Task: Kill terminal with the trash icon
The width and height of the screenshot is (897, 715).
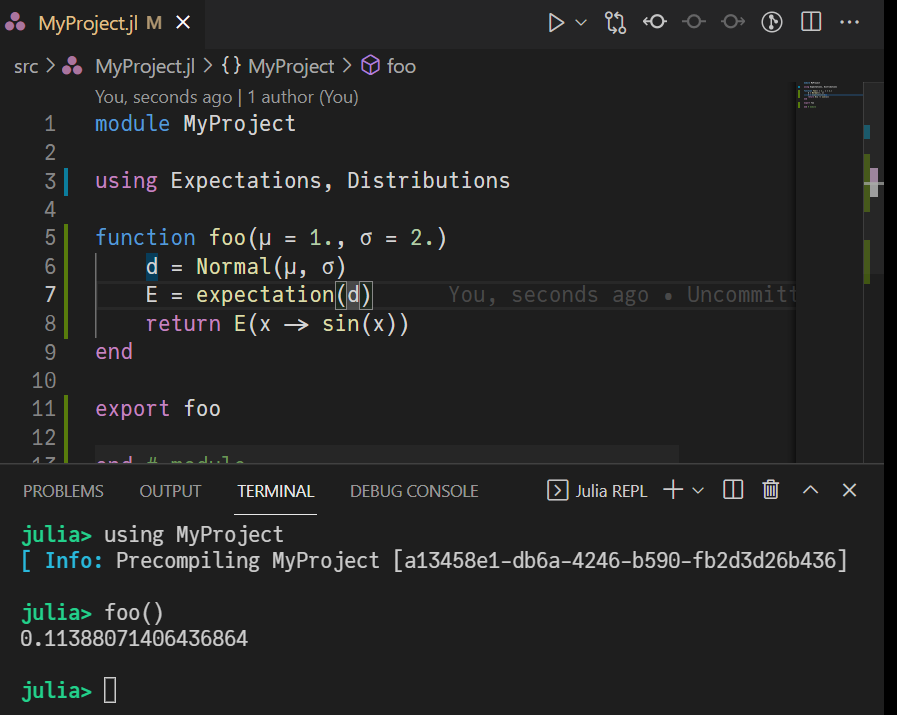Action: 771,490
